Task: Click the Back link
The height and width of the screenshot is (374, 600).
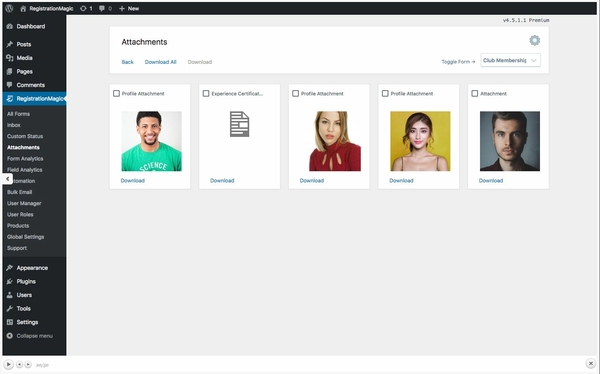Action: (x=127, y=62)
